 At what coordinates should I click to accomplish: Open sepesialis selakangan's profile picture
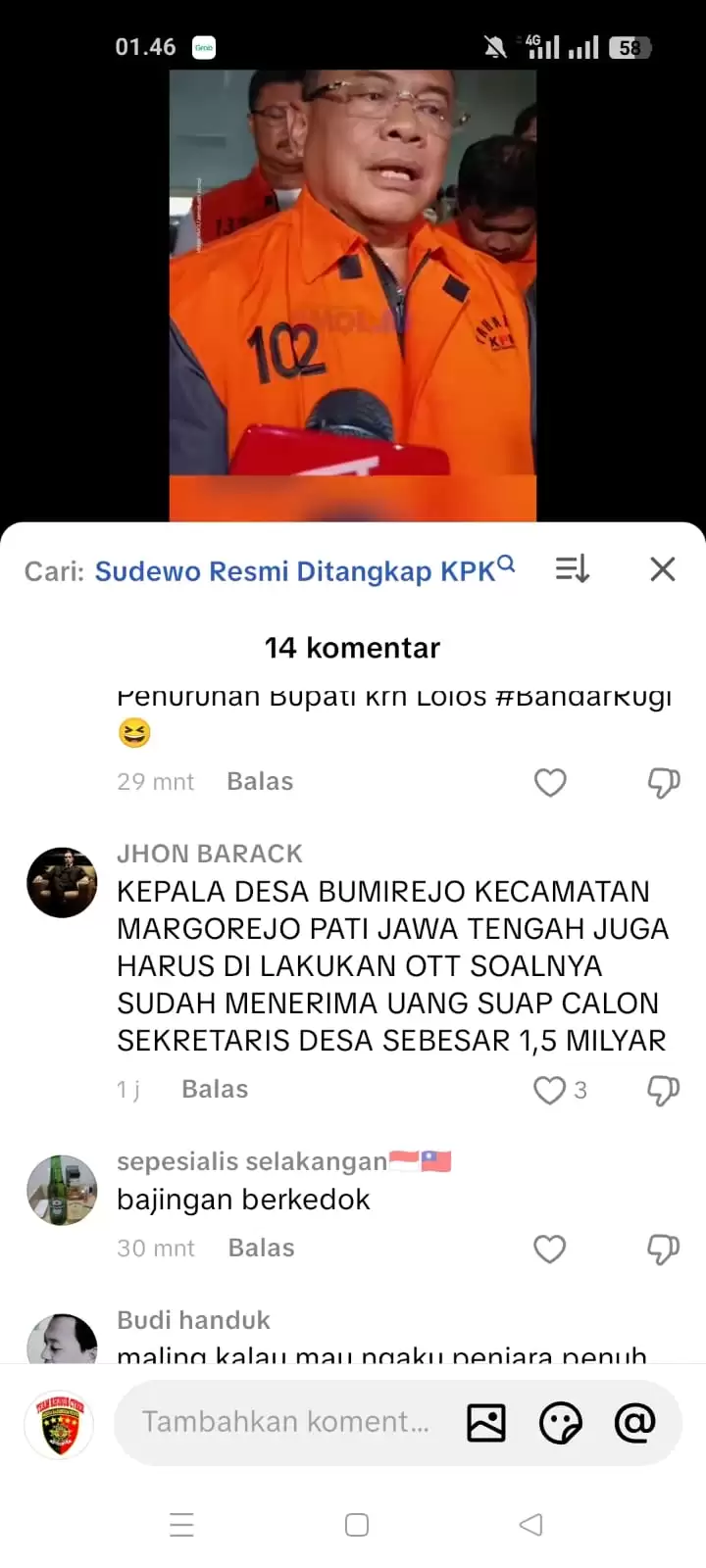point(62,1190)
